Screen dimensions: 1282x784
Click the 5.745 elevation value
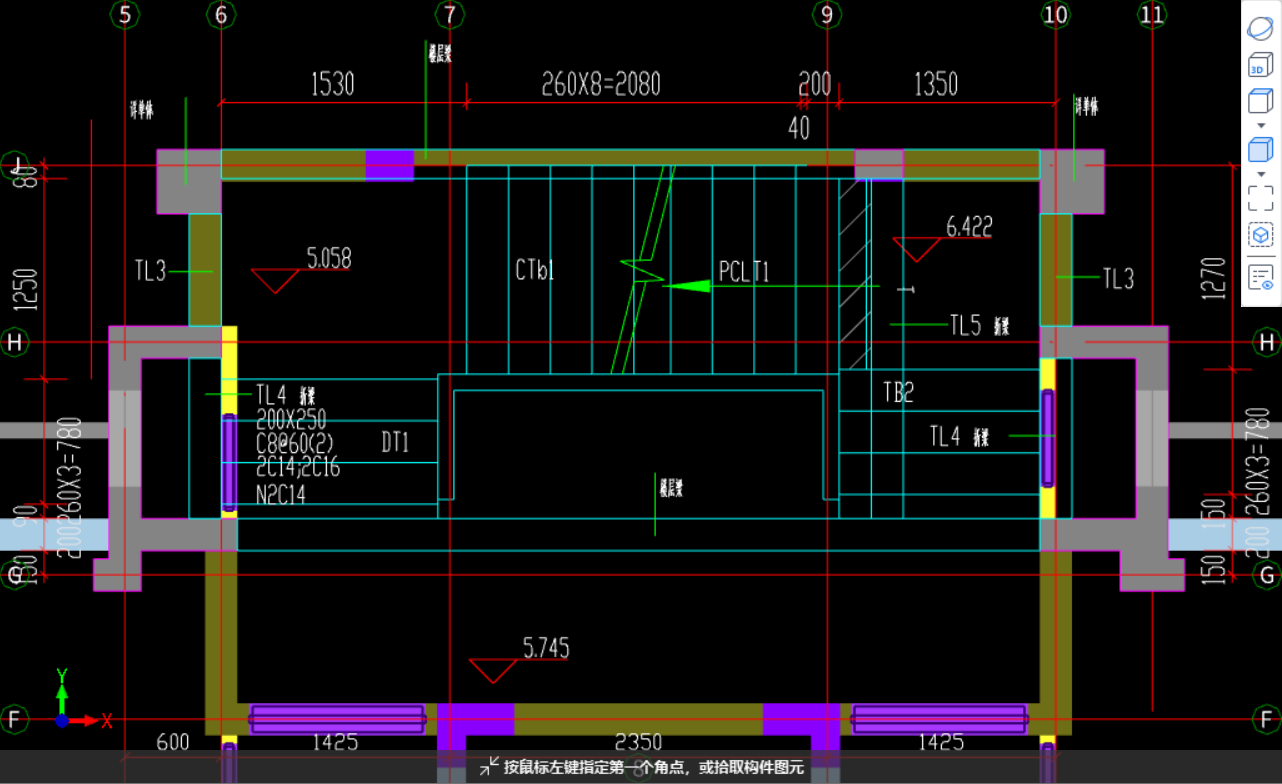(x=546, y=648)
